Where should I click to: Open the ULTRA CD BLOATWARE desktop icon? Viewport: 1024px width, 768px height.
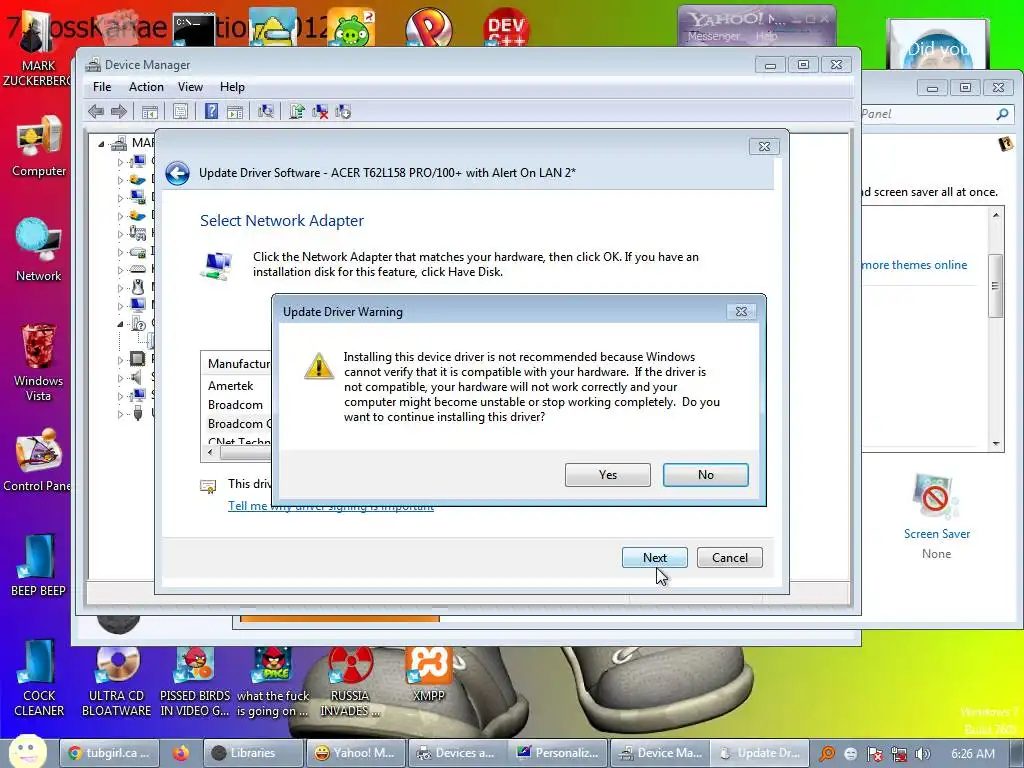tap(116, 682)
